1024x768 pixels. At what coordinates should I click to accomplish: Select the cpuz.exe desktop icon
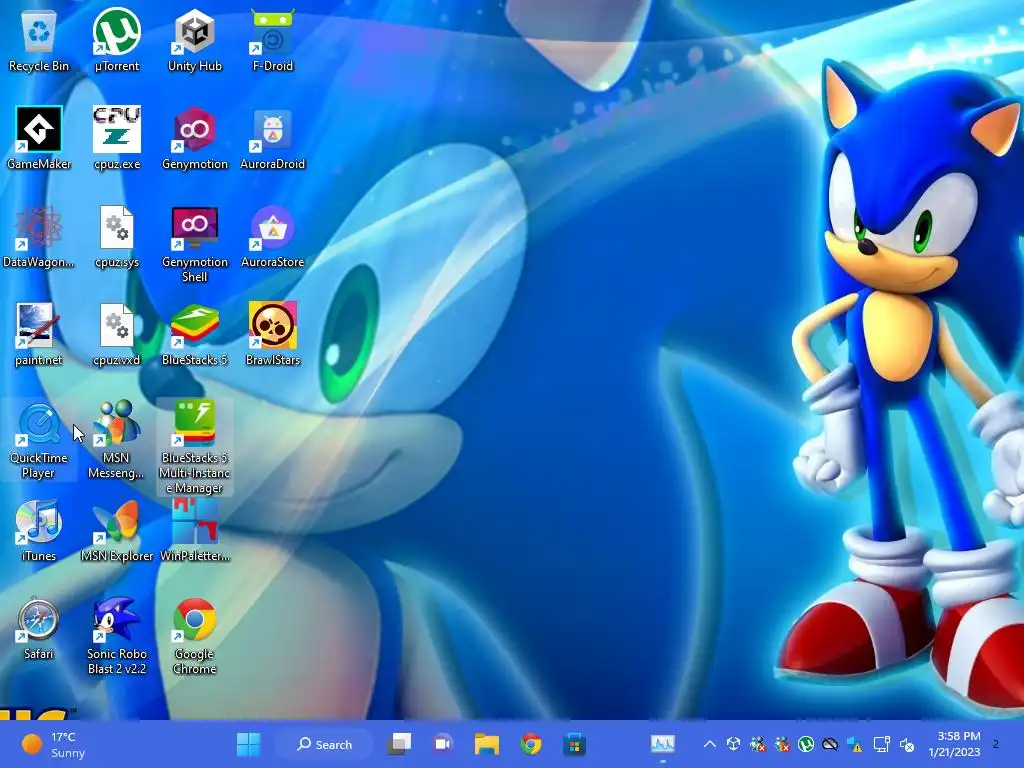tap(117, 138)
